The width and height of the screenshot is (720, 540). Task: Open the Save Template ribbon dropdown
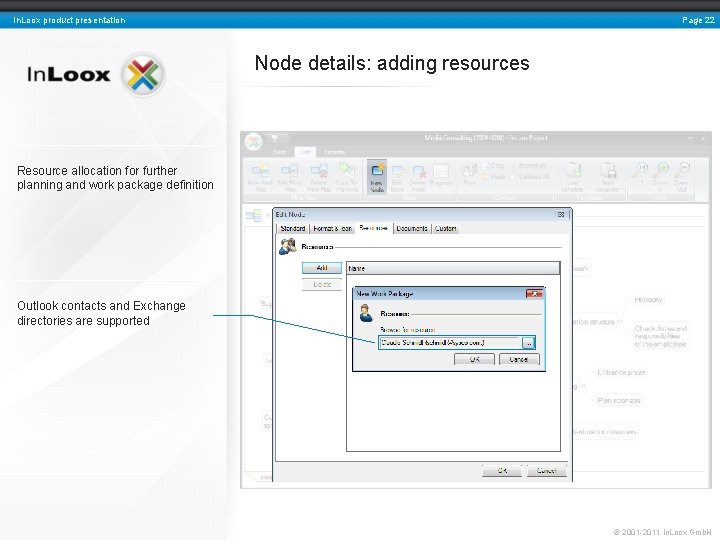608,177
